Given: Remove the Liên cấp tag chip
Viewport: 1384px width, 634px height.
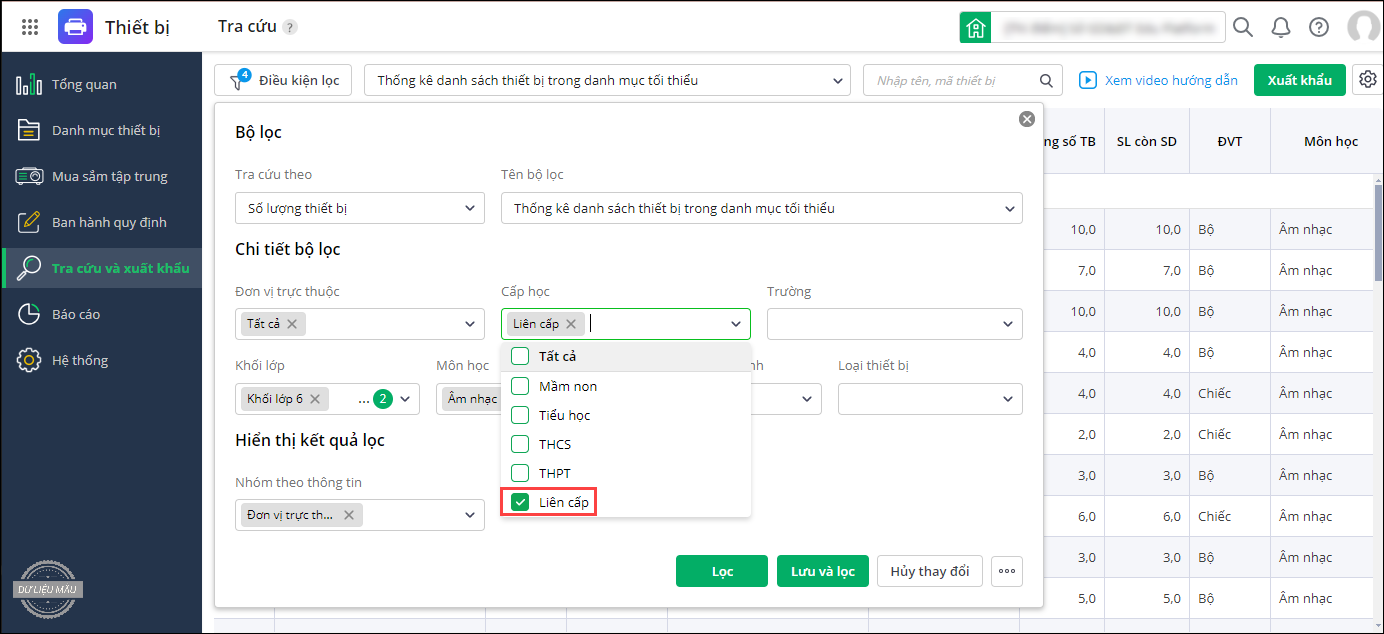Looking at the screenshot, I should pyautogui.click(x=571, y=324).
